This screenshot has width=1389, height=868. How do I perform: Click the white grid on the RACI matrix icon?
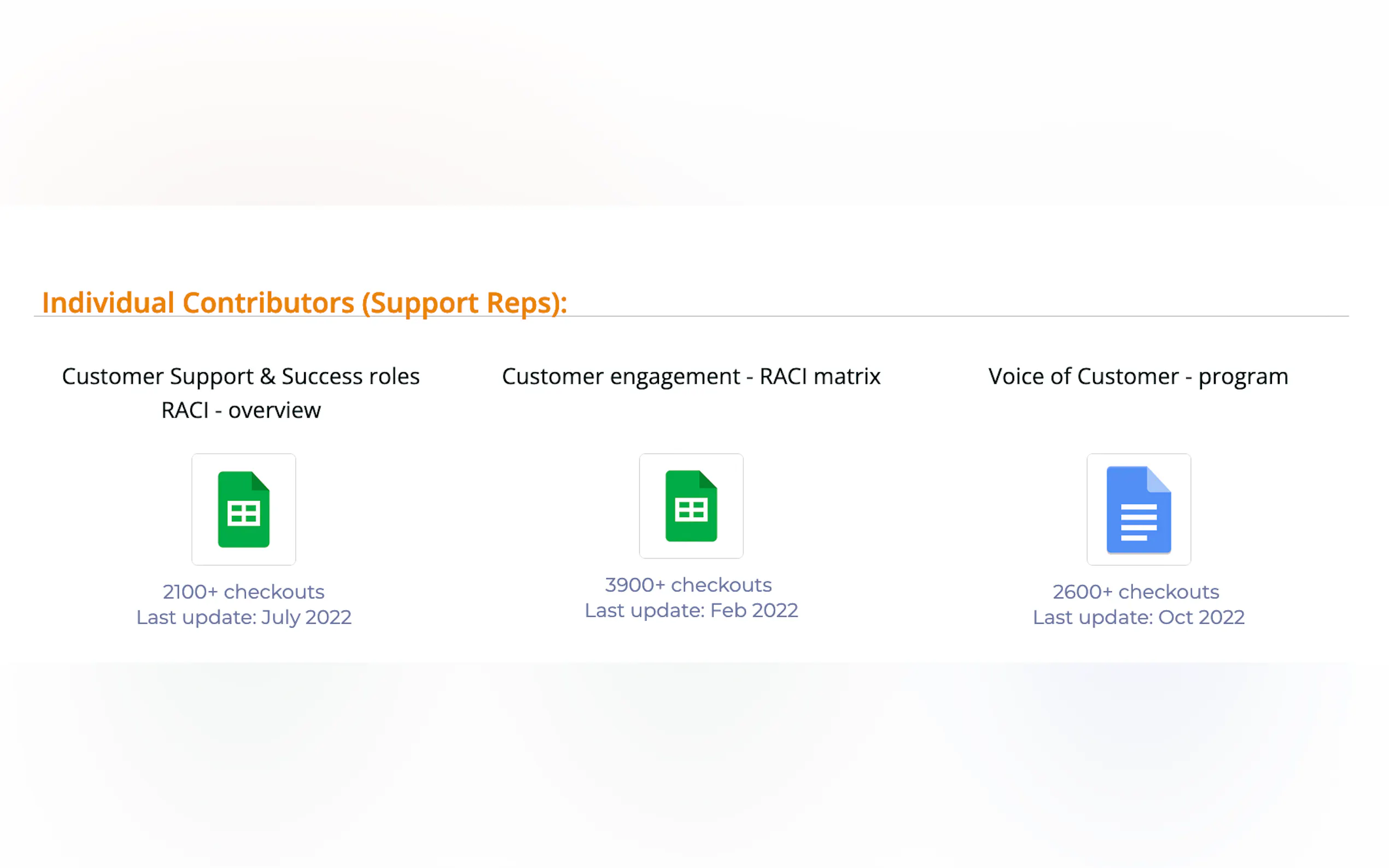click(x=691, y=510)
